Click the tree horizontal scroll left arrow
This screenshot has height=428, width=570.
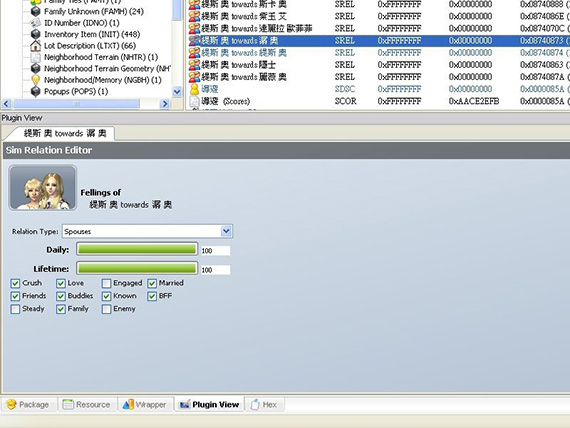coord(7,104)
